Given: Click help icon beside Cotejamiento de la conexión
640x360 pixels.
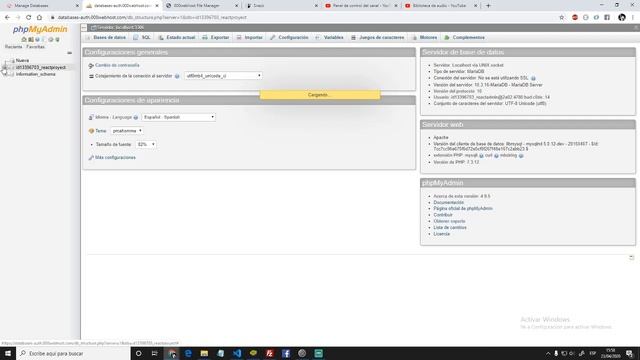Looking at the screenshot, I should coord(177,76).
